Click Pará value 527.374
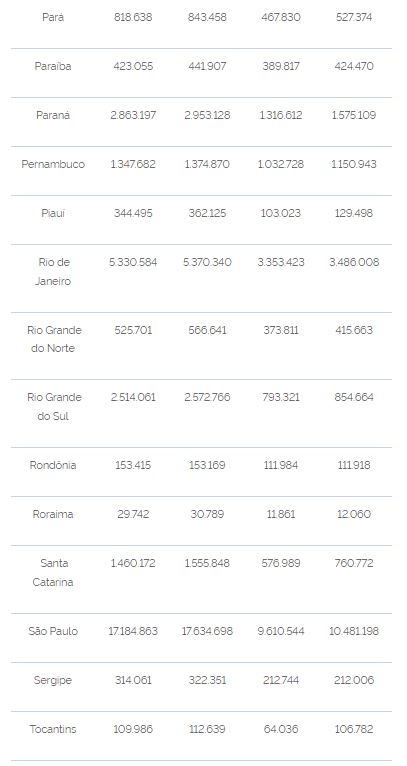407x766 pixels. [x=354, y=18]
